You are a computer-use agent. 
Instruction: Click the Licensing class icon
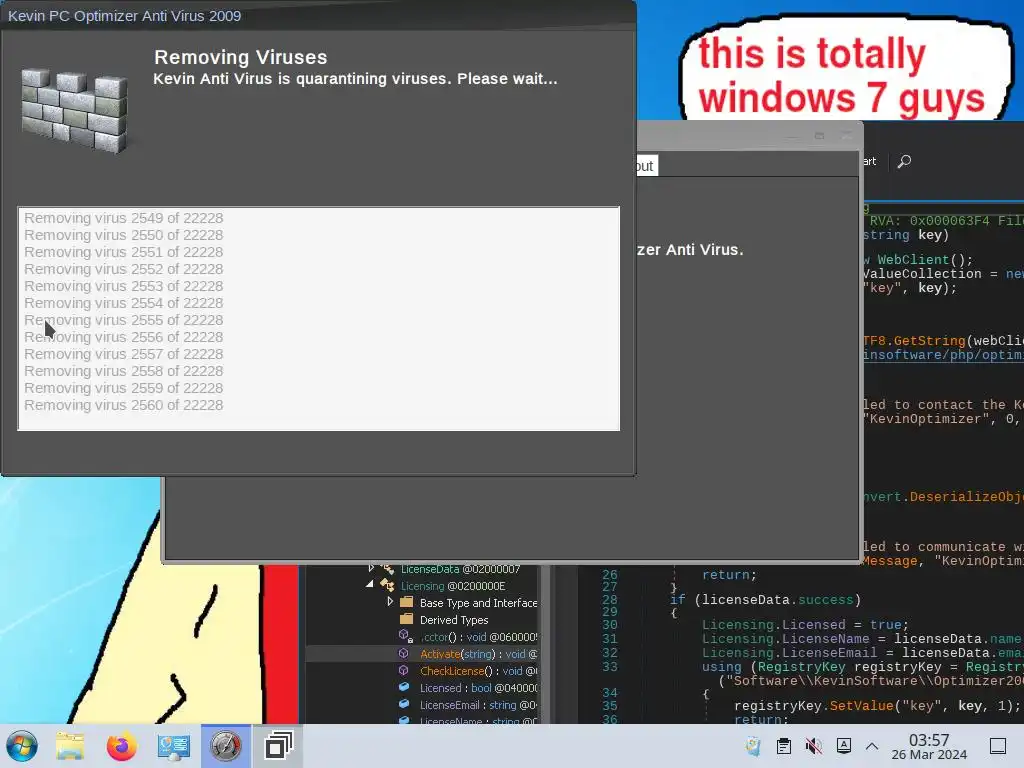pyautogui.click(x=387, y=585)
